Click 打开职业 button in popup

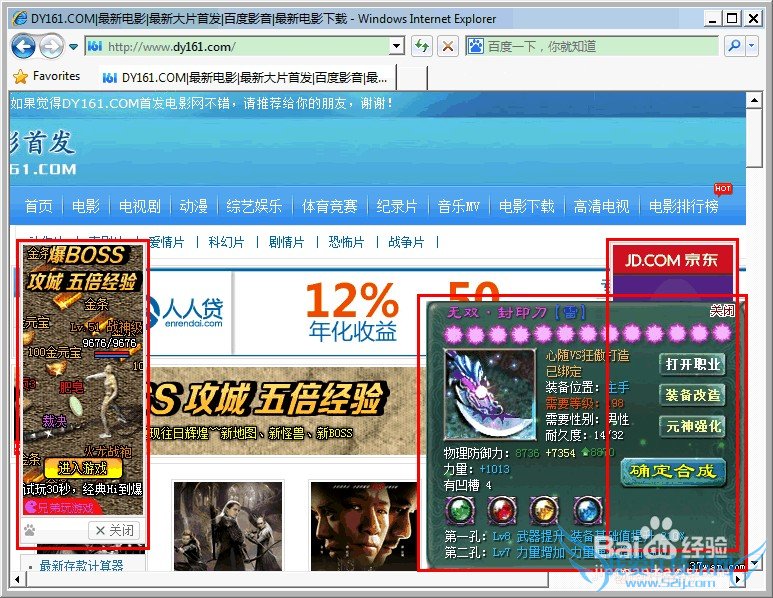coord(692,364)
